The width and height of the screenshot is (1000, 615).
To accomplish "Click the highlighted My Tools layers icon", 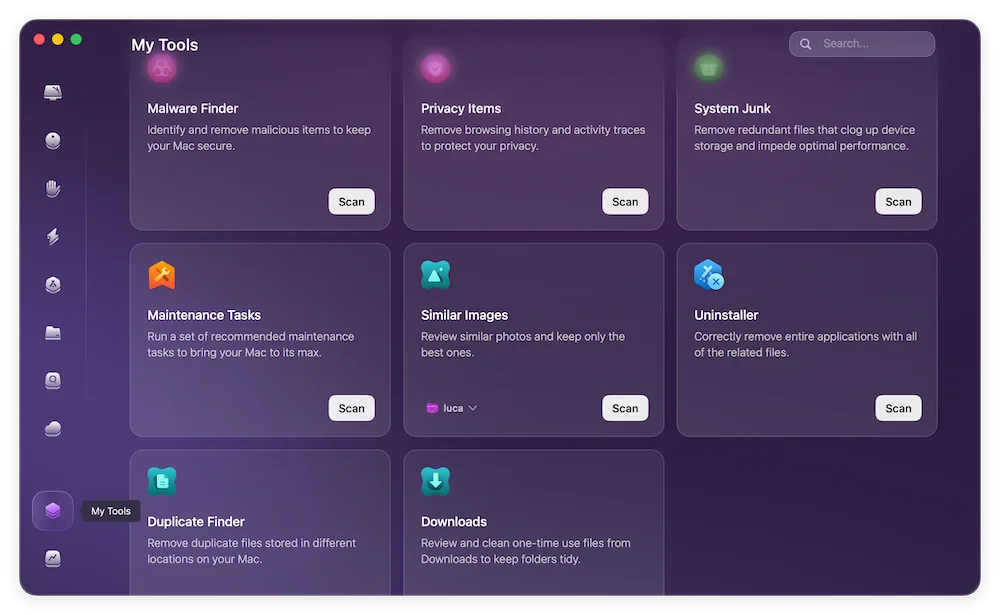I will (53, 510).
